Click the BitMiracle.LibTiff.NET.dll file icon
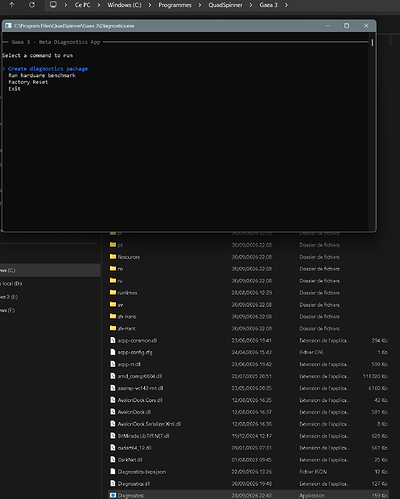This screenshot has height=499, width=400. [x=113, y=436]
